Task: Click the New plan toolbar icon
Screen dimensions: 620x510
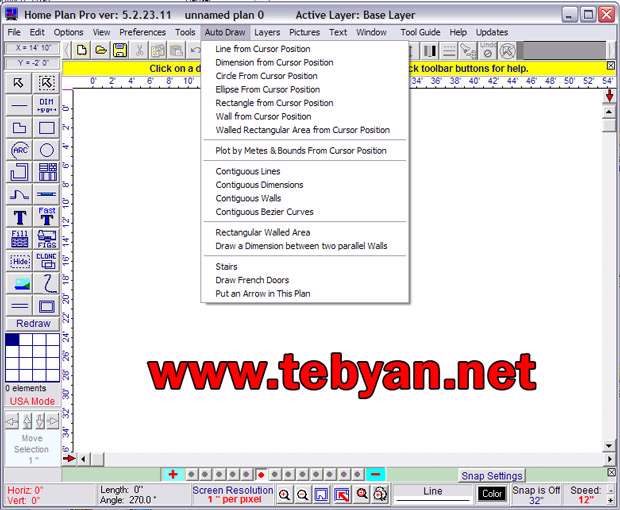Action: point(82,51)
